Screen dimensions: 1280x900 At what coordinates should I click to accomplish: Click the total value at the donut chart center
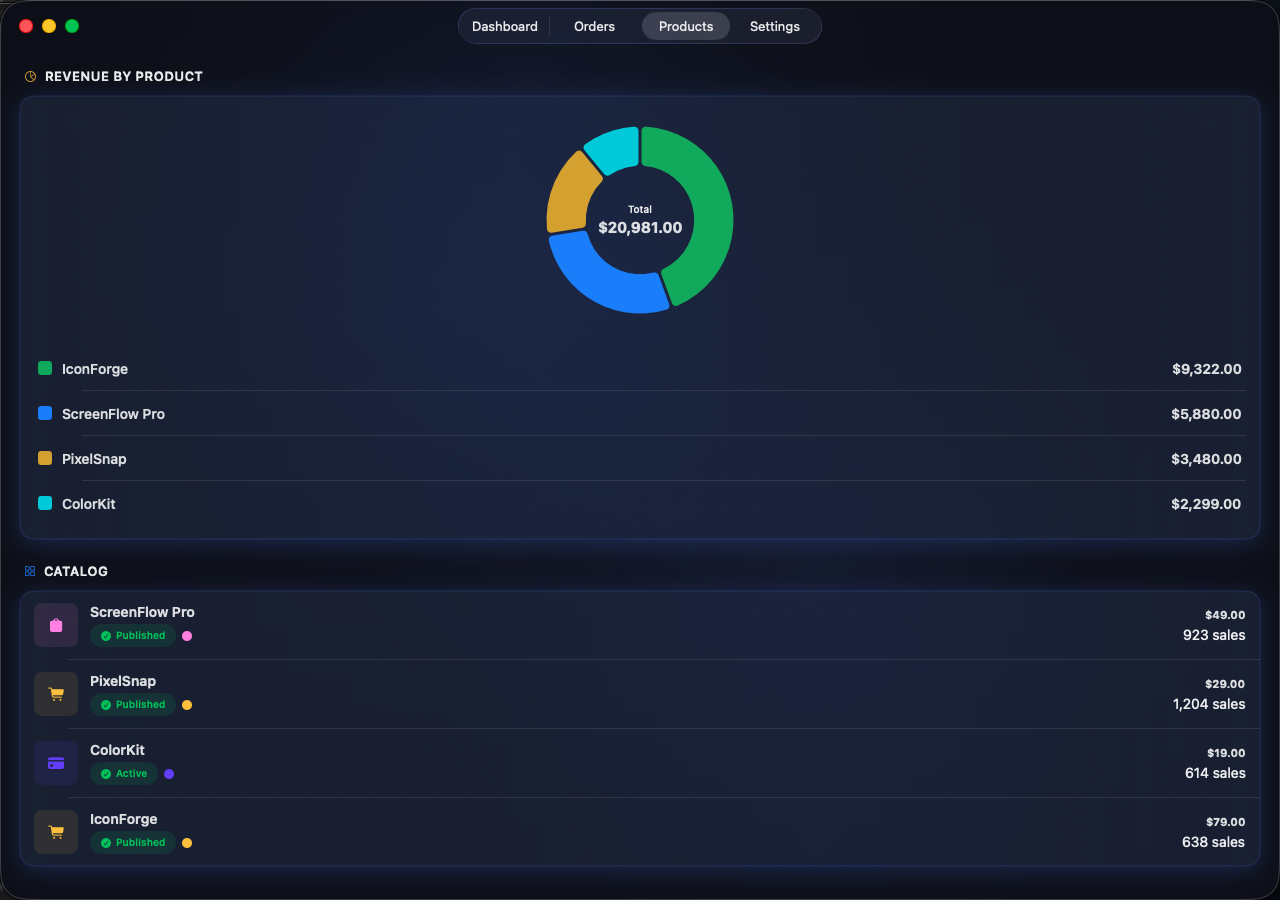pyautogui.click(x=640, y=227)
